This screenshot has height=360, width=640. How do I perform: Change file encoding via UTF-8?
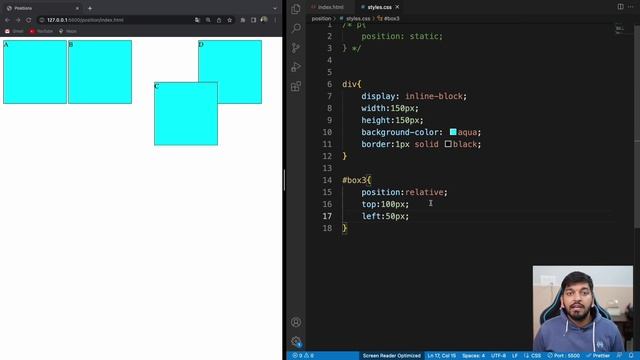click(498, 356)
